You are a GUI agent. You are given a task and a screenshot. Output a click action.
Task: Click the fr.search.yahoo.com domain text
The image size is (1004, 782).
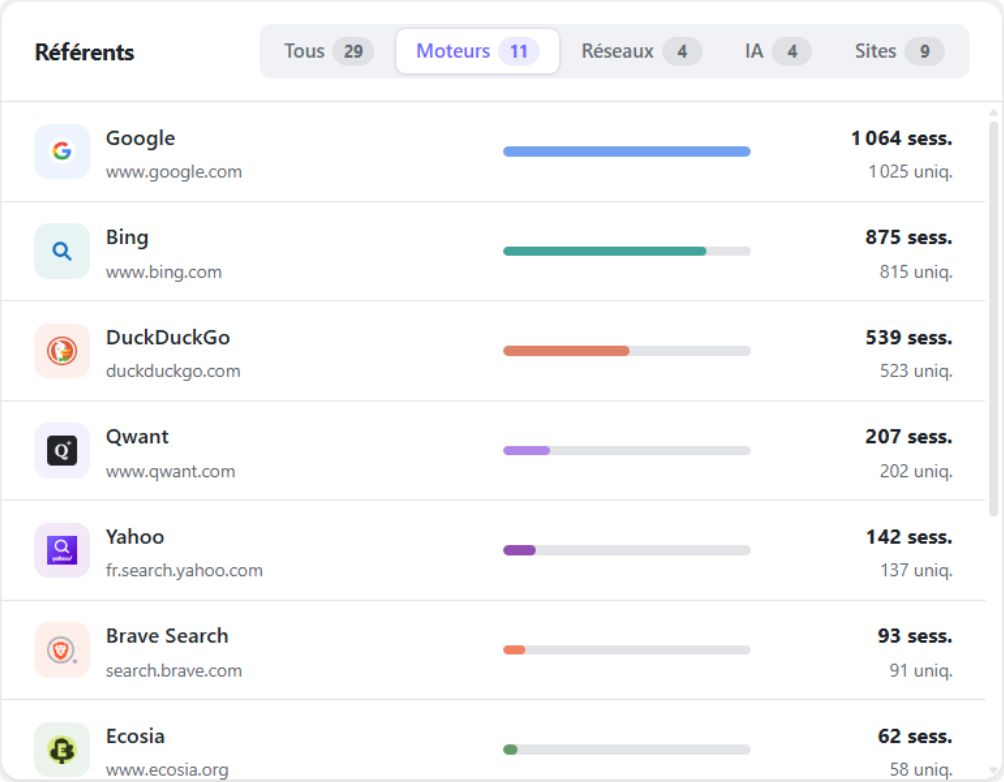point(184,570)
